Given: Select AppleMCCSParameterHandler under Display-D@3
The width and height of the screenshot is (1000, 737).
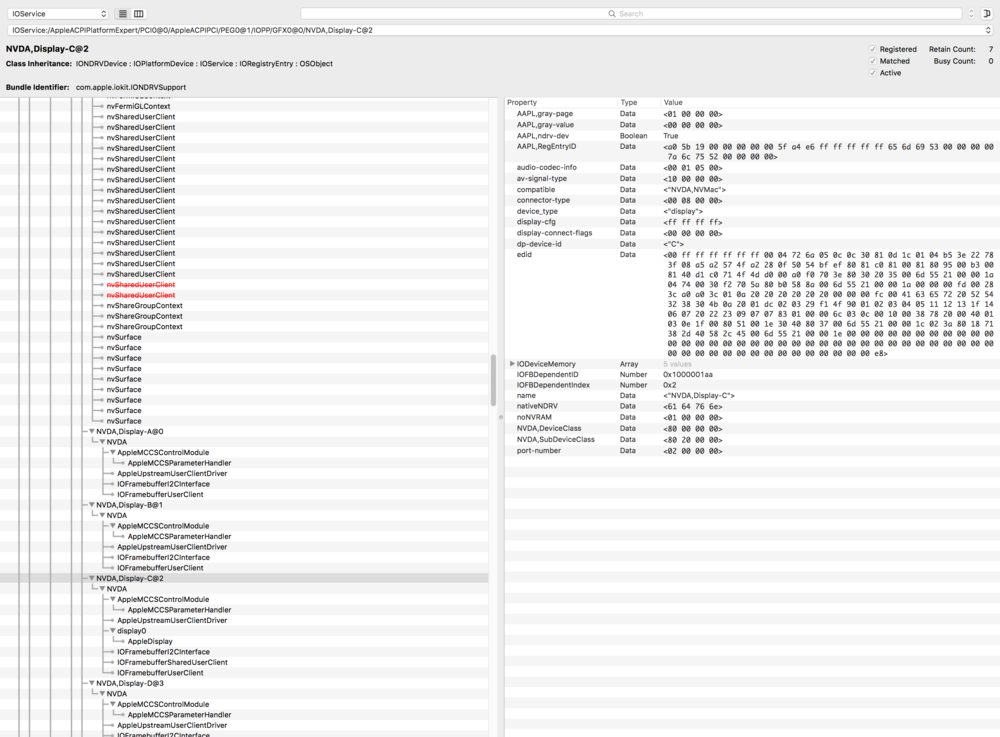Looking at the screenshot, I should (179, 715).
